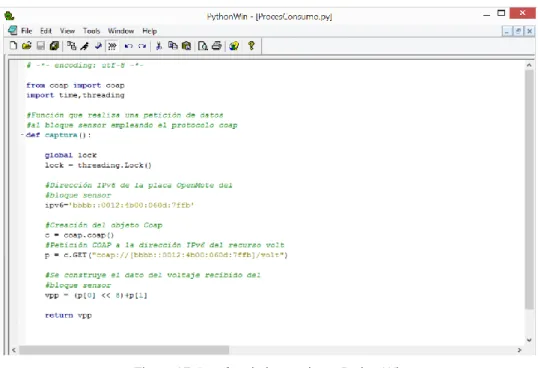Click the Check script checkmark icon
The height and width of the screenshot is (368, 538).
98,46
